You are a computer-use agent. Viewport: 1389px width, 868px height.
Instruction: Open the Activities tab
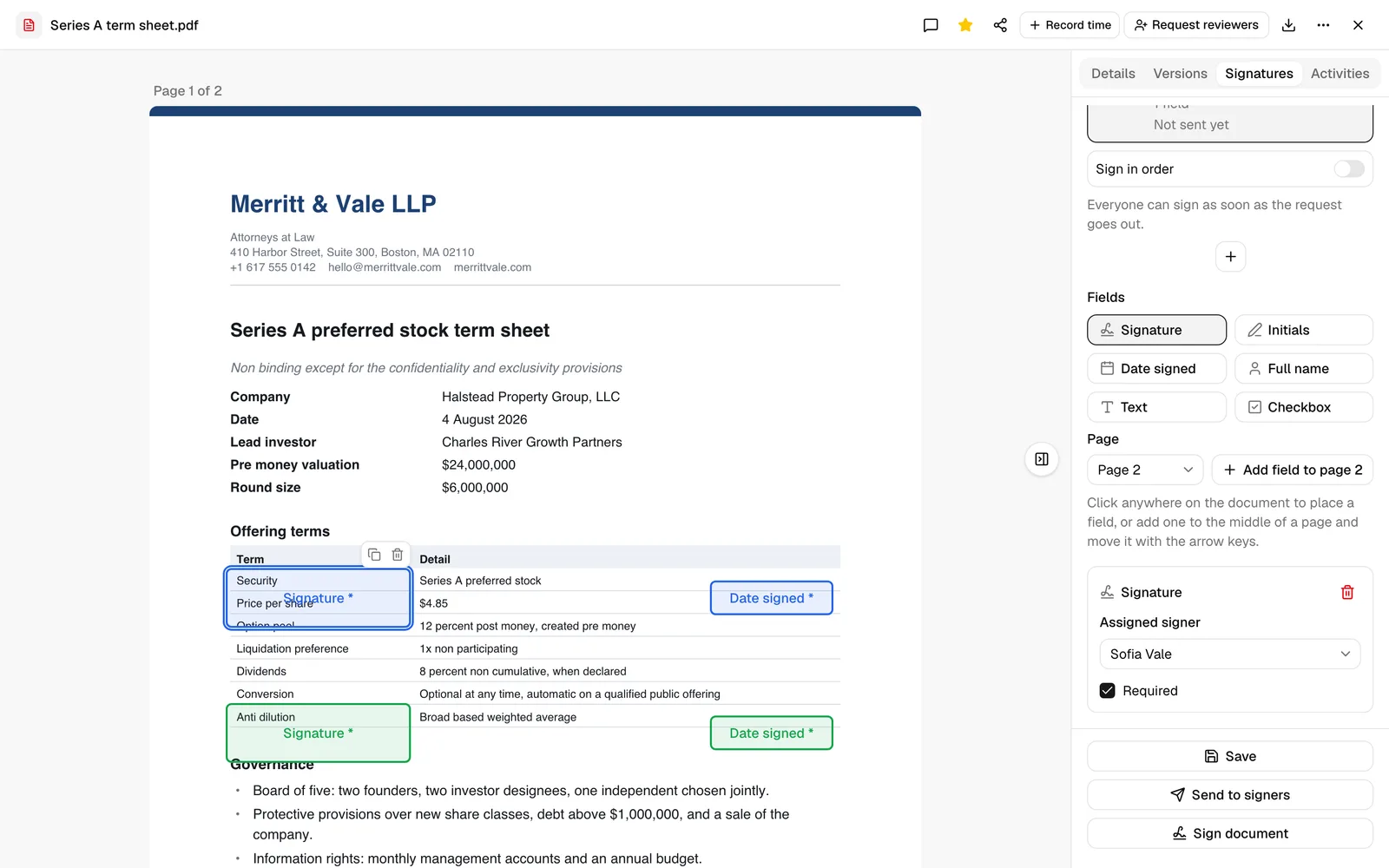click(1340, 74)
